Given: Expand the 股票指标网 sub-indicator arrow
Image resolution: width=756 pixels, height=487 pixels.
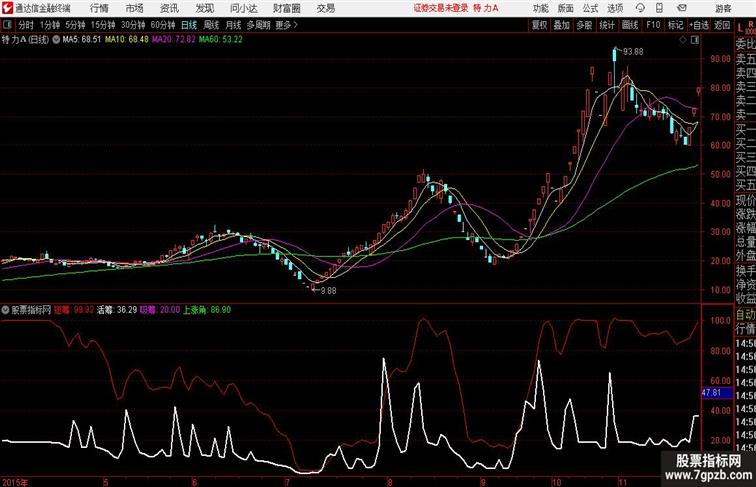Looking at the screenshot, I should [x=5, y=310].
